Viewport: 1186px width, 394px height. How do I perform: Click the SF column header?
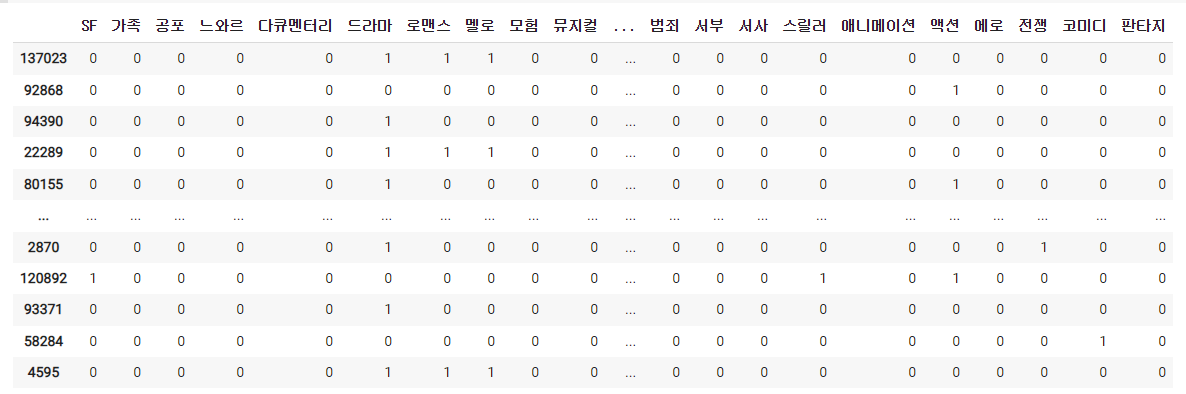tap(89, 26)
